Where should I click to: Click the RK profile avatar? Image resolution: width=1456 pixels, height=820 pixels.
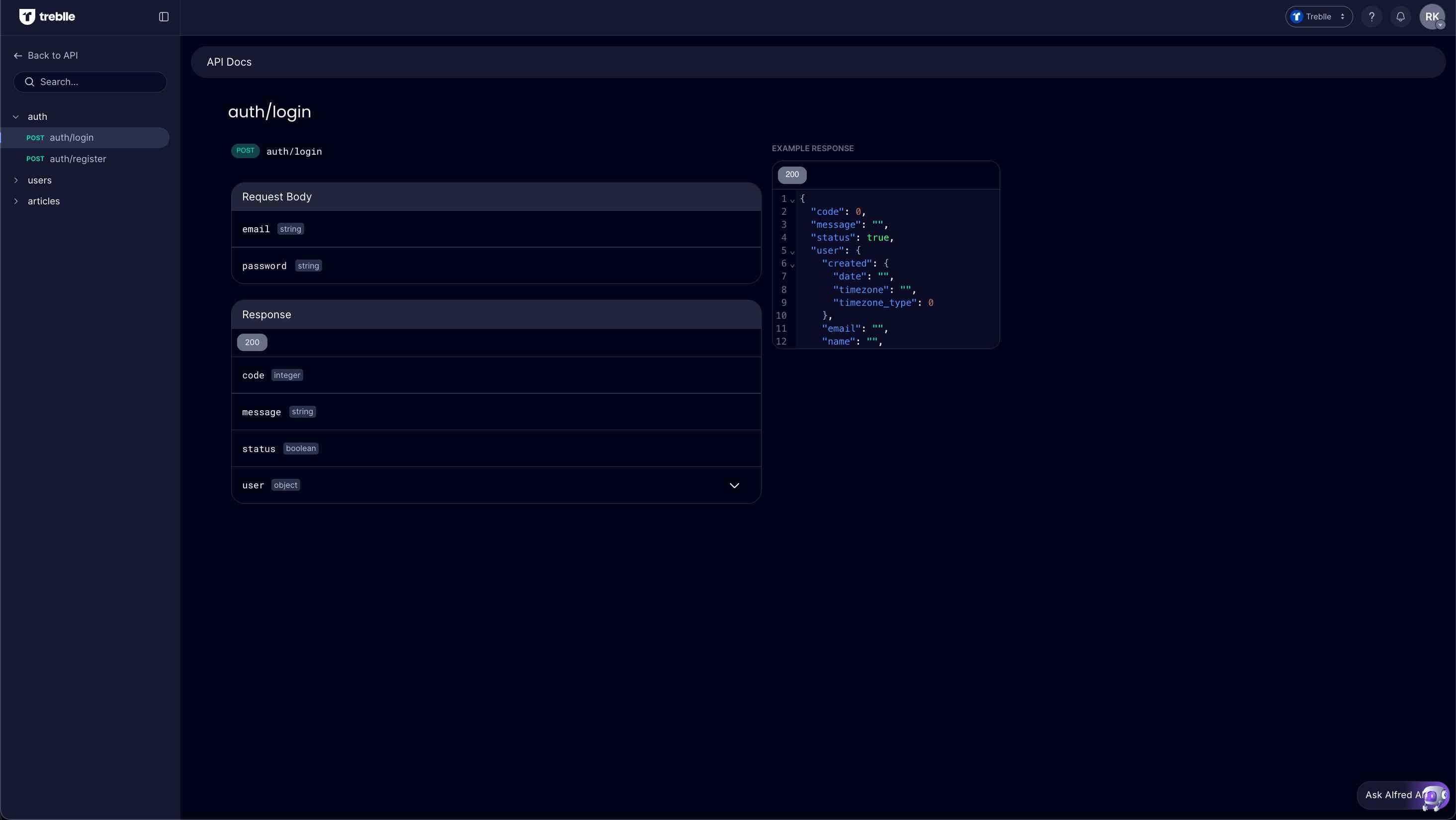pyautogui.click(x=1432, y=16)
